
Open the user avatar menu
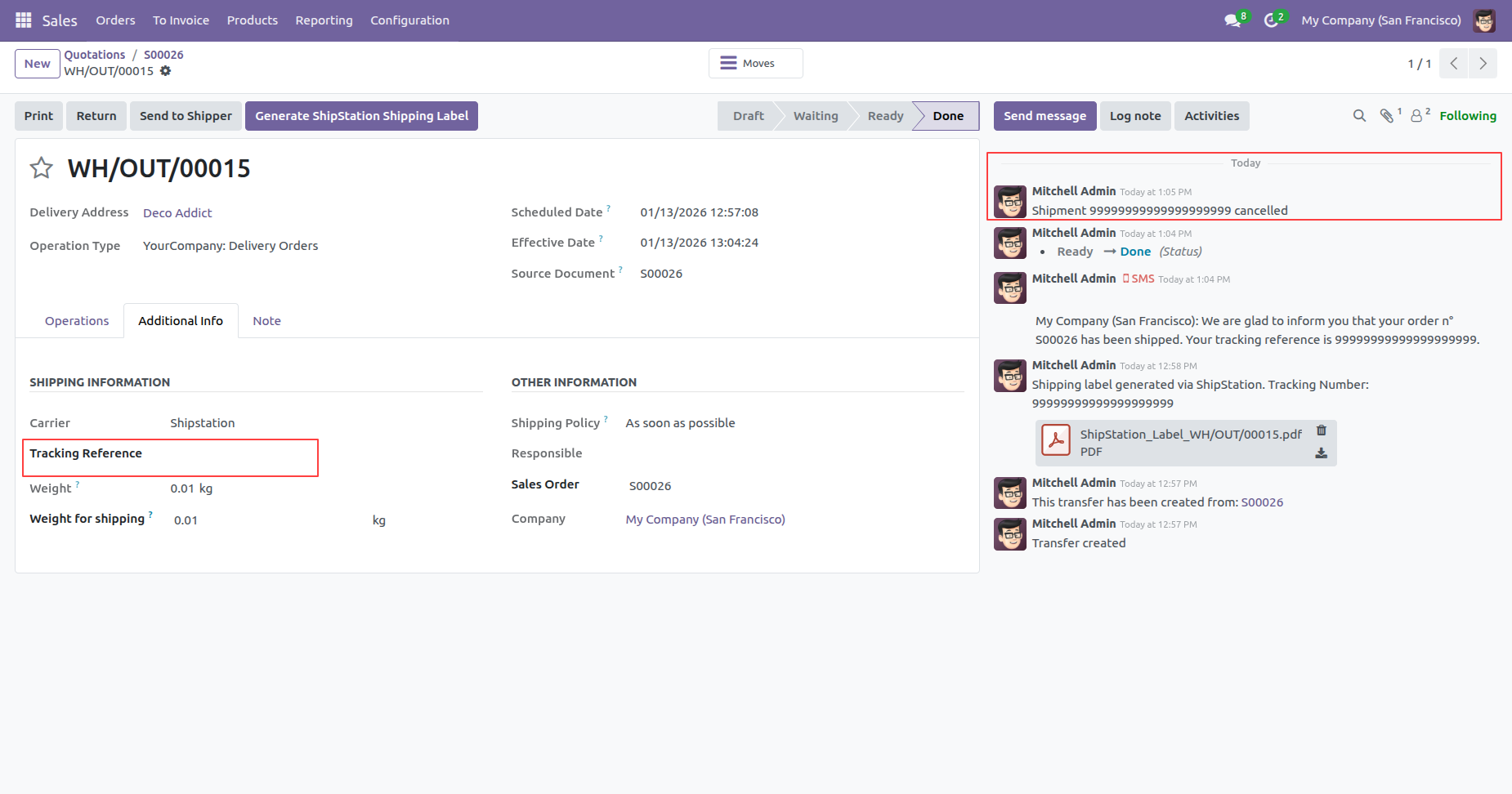click(1484, 20)
